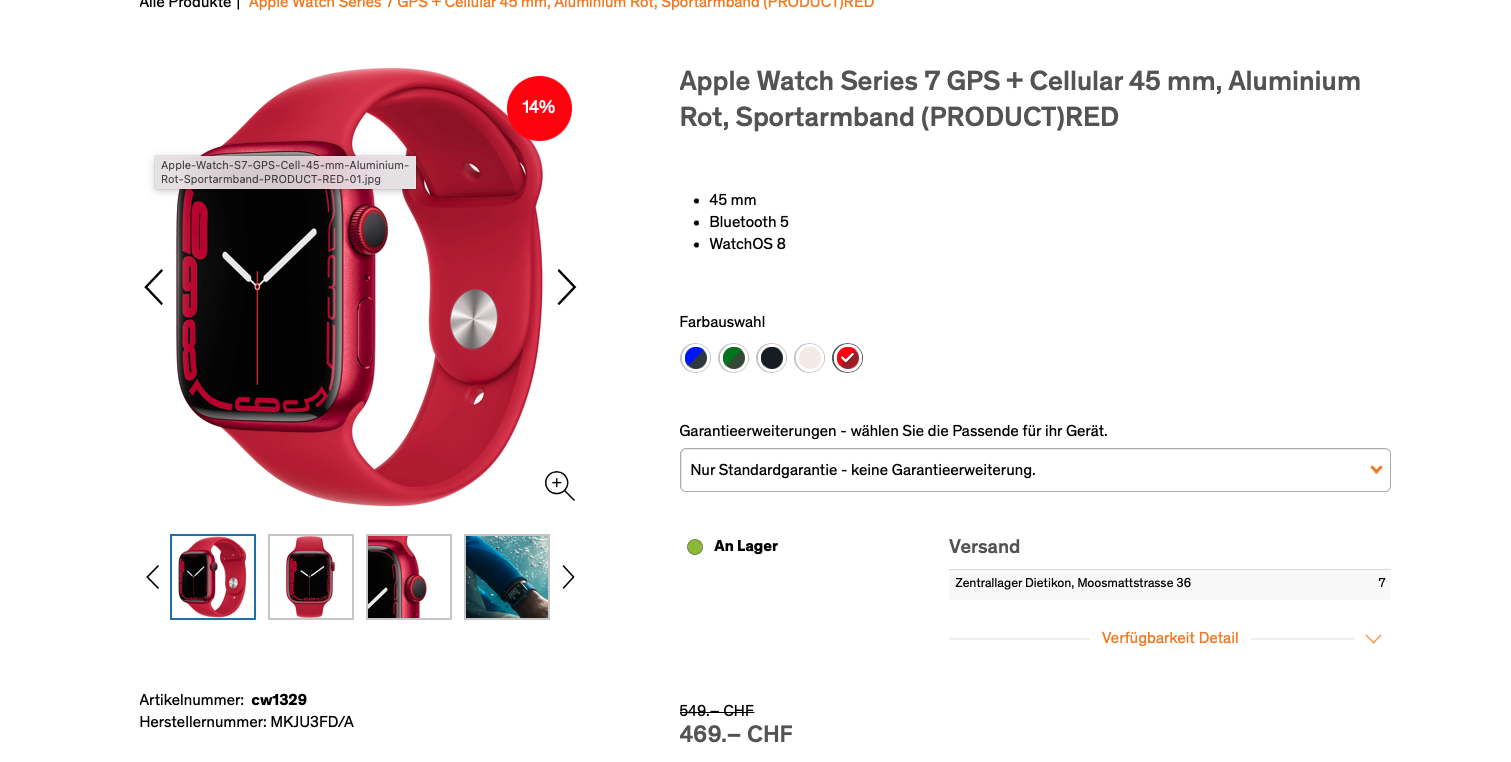This screenshot has width=1511, height=762.
Task: Click the green An Lager stock indicator
Action: coord(695,547)
